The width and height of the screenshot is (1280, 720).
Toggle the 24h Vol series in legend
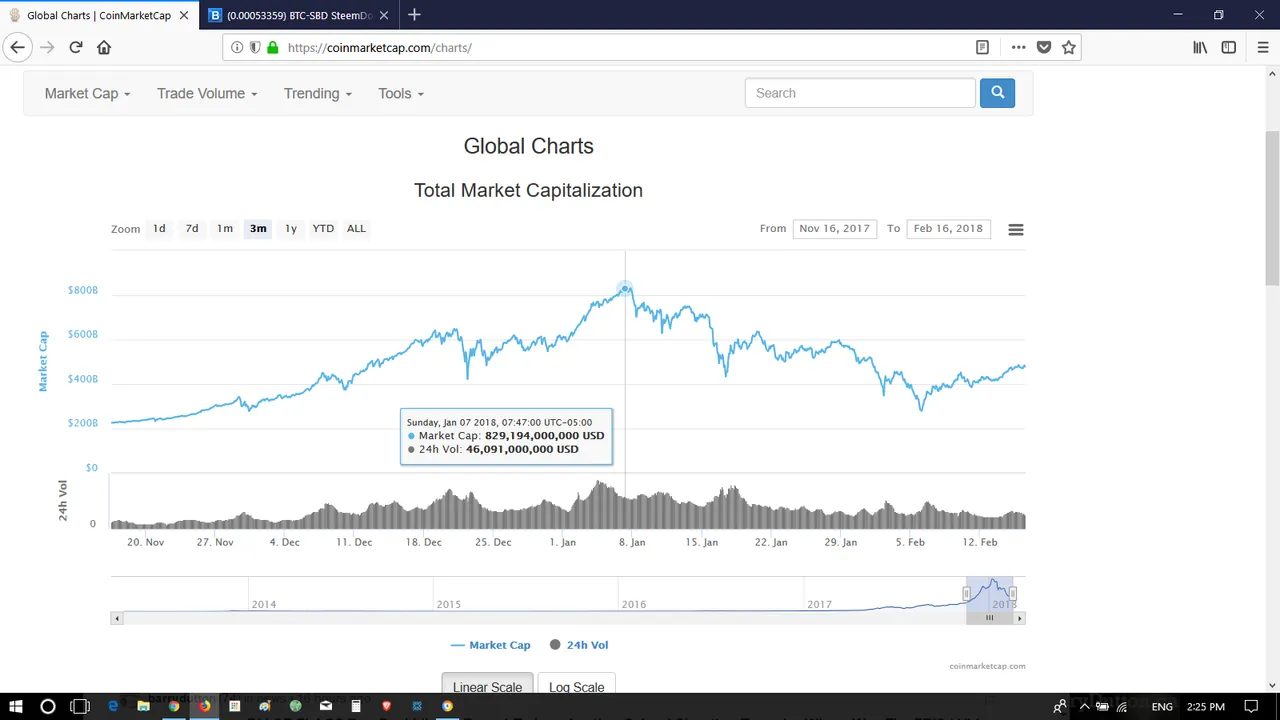coord(579,645)
